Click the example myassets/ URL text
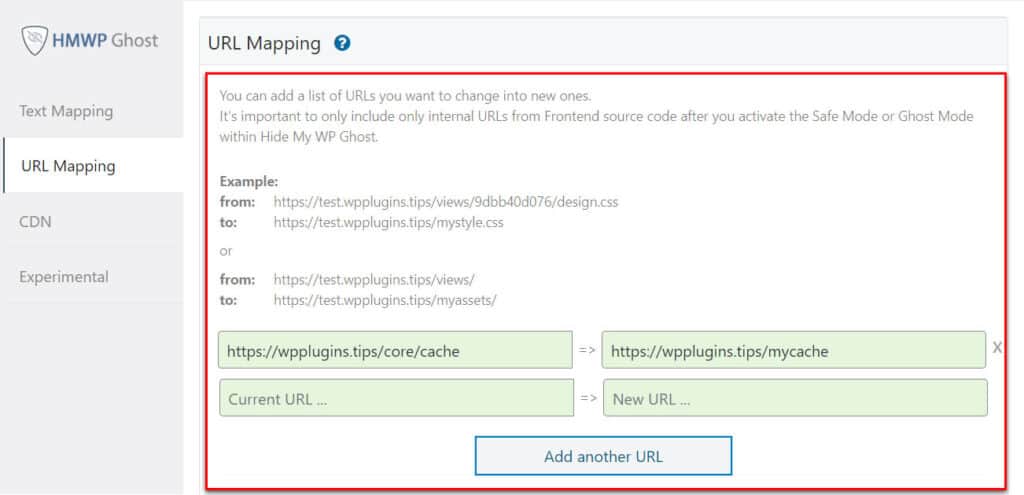This screenshot has height=495, width=1024. [385, 299]
